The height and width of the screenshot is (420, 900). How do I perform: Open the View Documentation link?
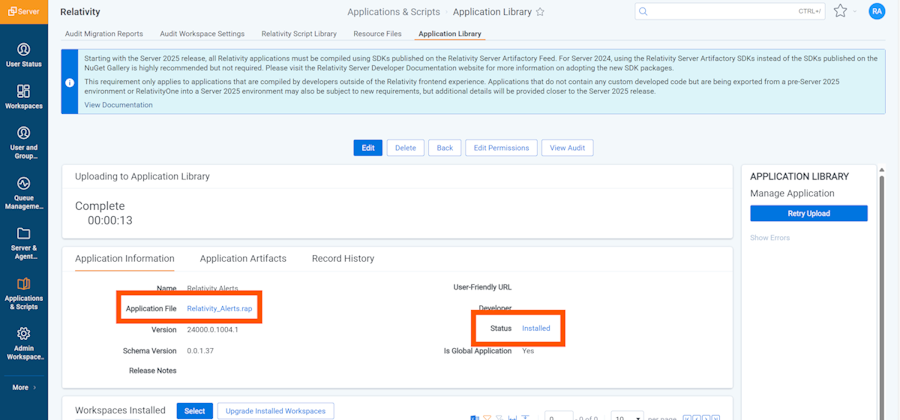[118, 105]
